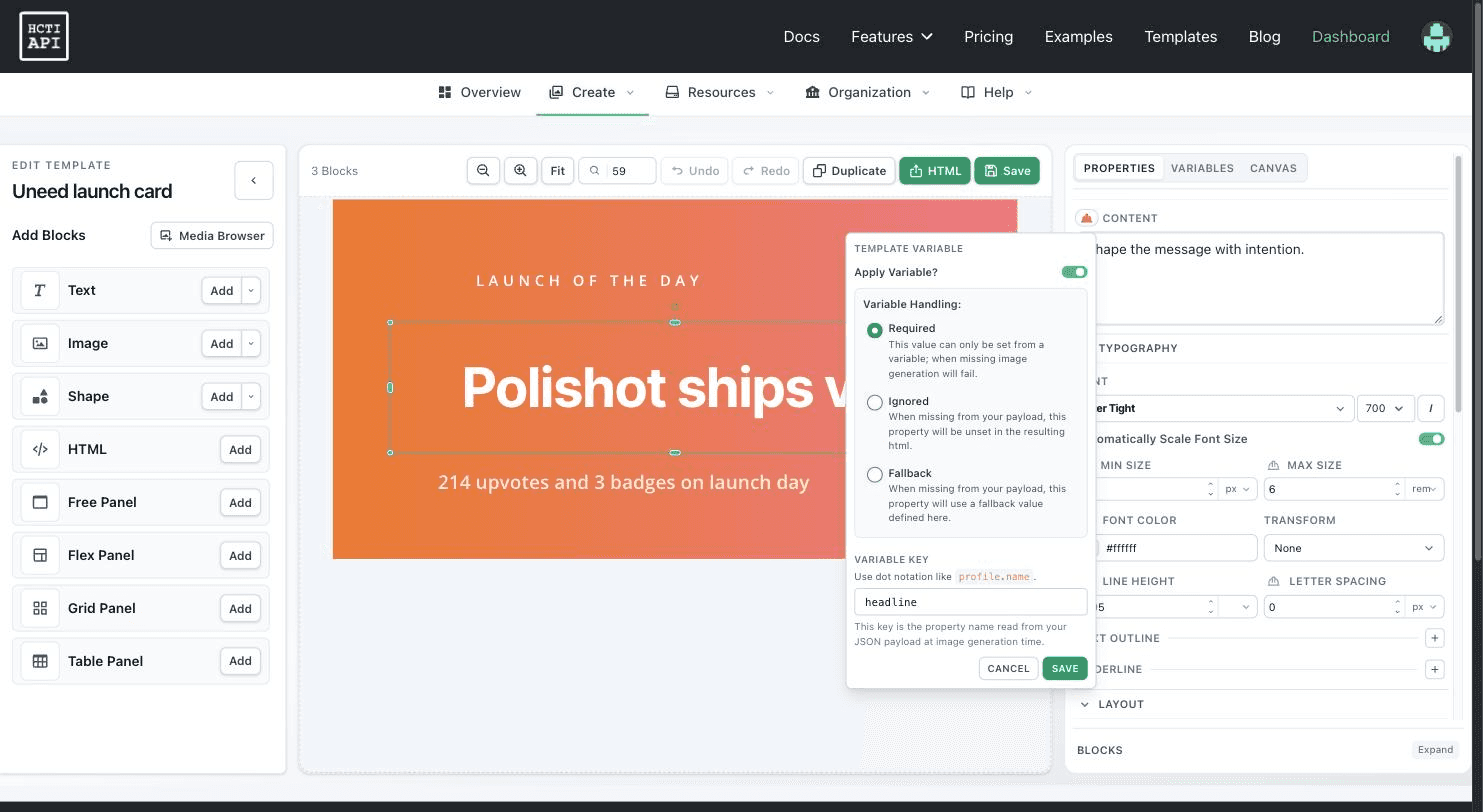Open the Text block Add options arrow

[x=251, y=291]
